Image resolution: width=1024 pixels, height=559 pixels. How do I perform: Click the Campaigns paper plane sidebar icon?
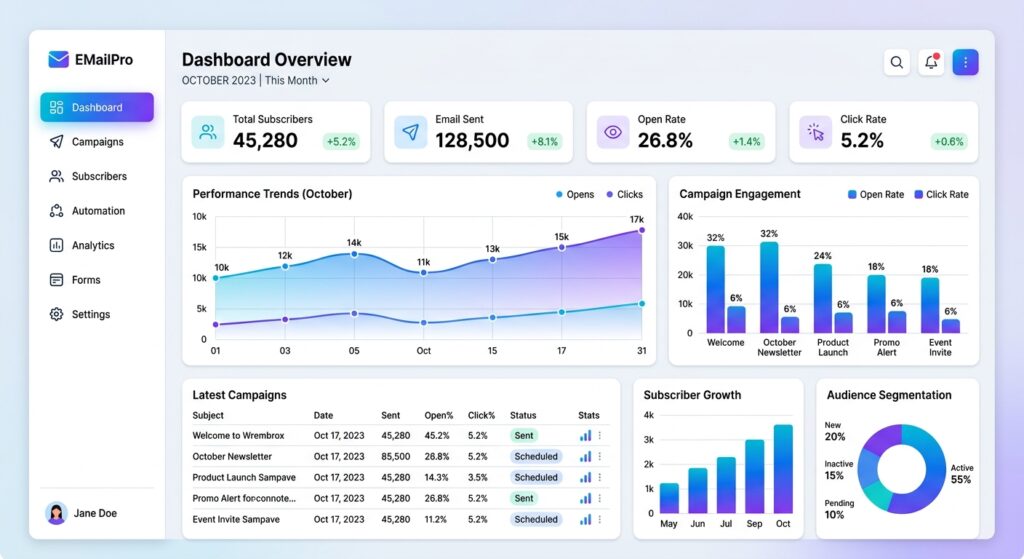[57, 142]
